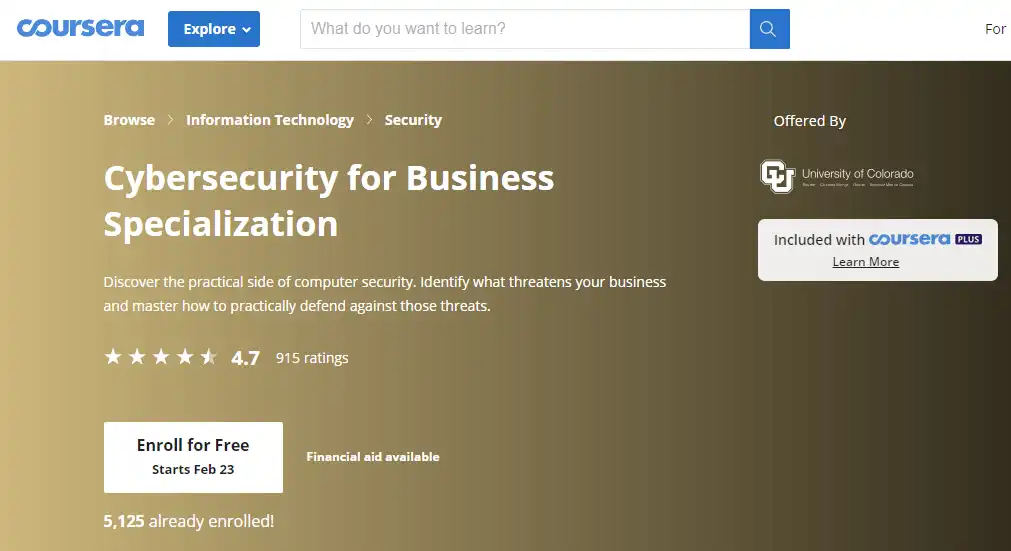1011x551 pixels.
Task: Click the 4.7 rating score
Action: [x=245, y=358]
